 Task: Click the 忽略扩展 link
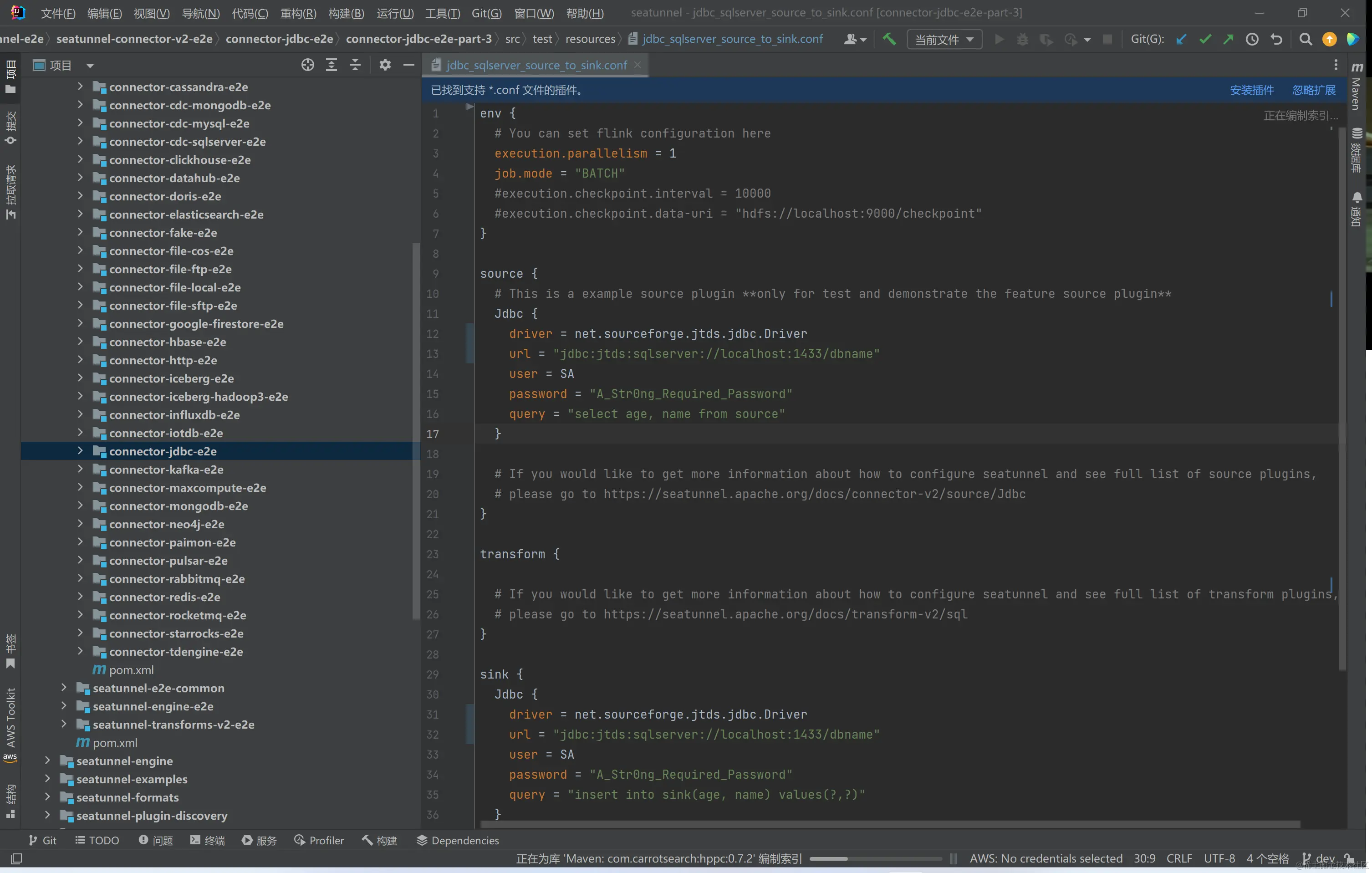(1313, 90)
